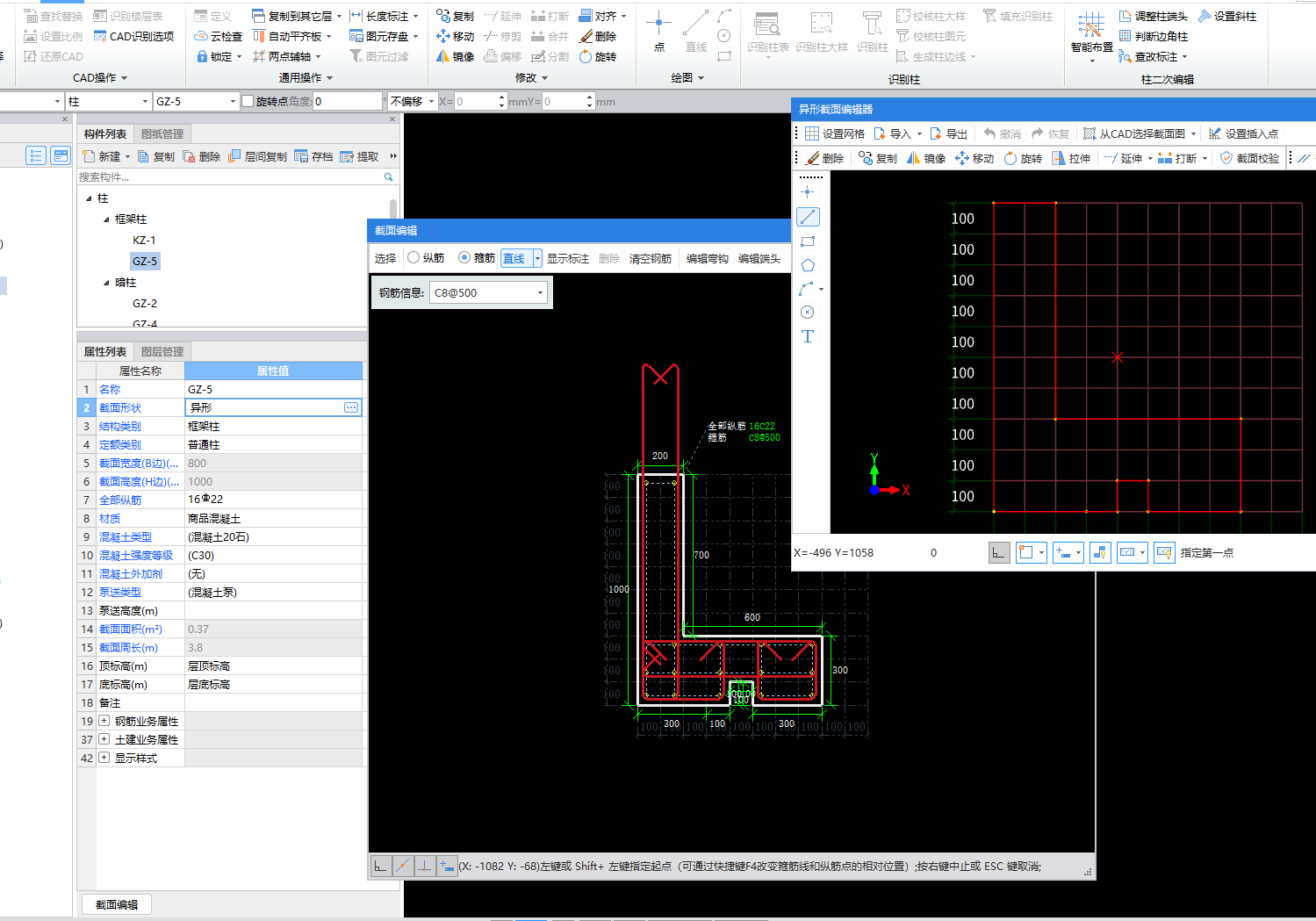Click 提取 in component toolbar
Screen dimensions: 1316x921
pos(359,156)
